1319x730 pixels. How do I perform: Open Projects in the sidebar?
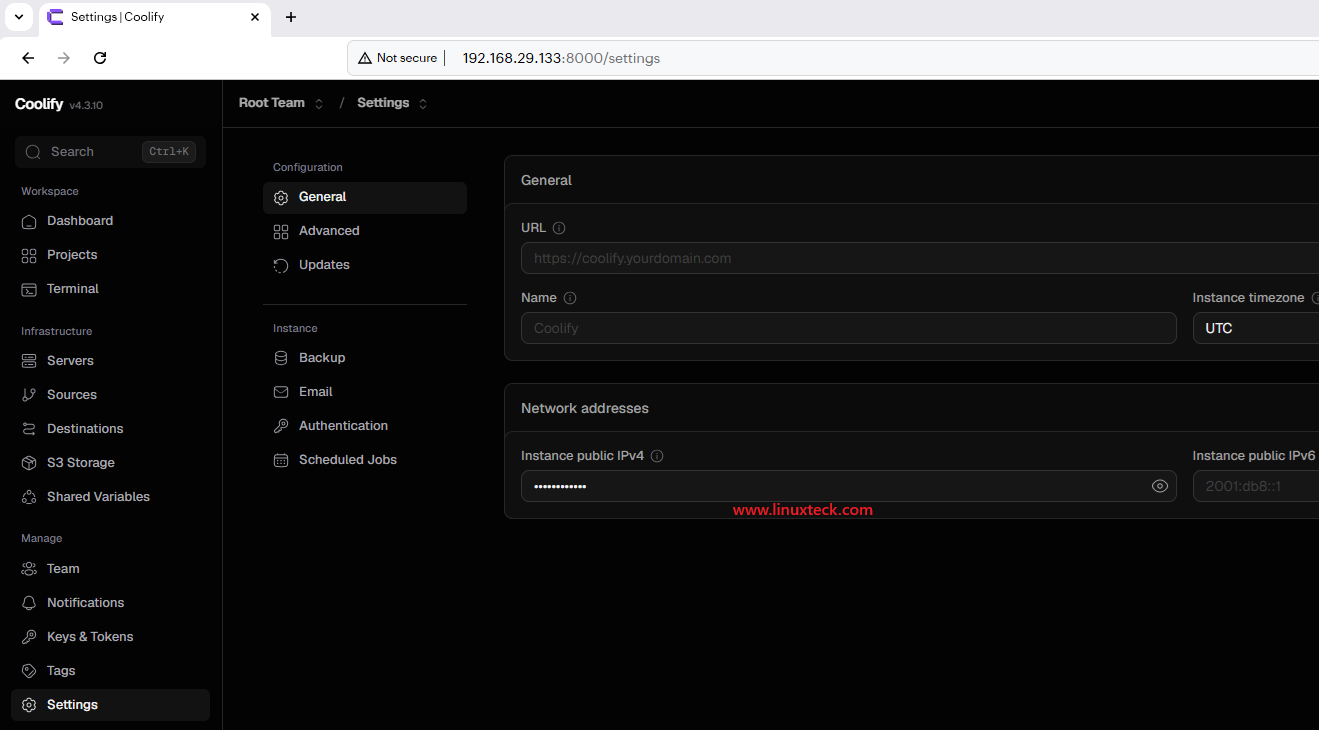click(x=110, y=255)
